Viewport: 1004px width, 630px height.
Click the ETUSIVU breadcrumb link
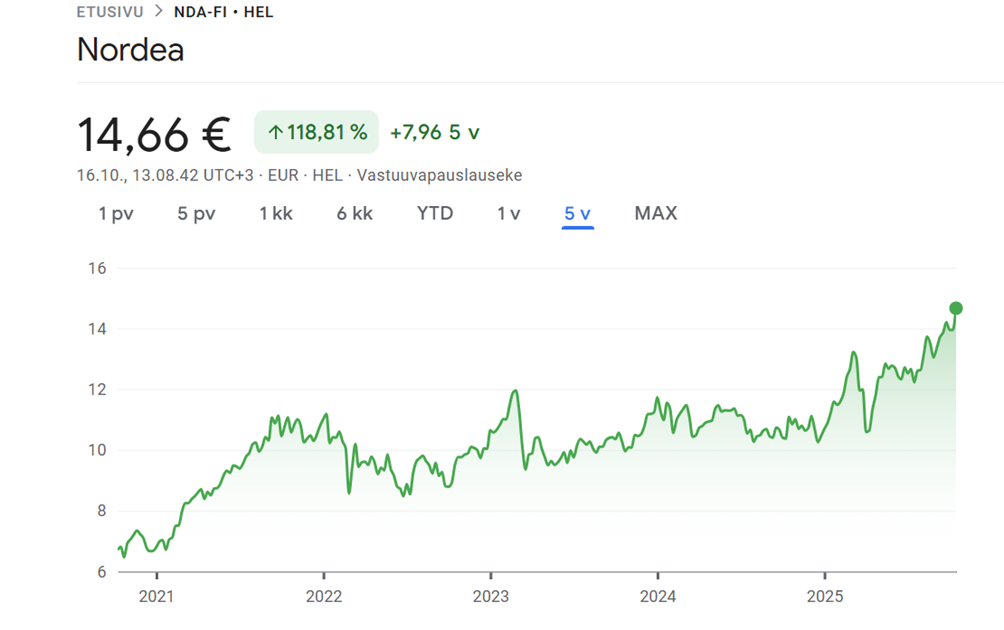(110, 12)
